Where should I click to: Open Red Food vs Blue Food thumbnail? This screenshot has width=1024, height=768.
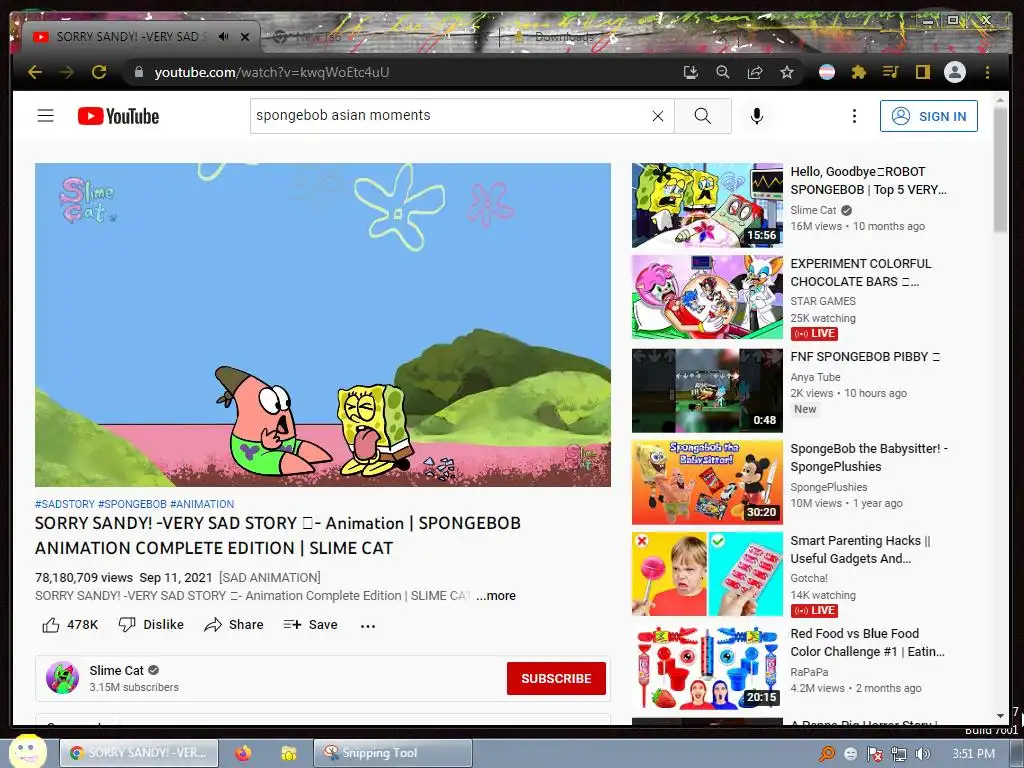pos(707,667)
